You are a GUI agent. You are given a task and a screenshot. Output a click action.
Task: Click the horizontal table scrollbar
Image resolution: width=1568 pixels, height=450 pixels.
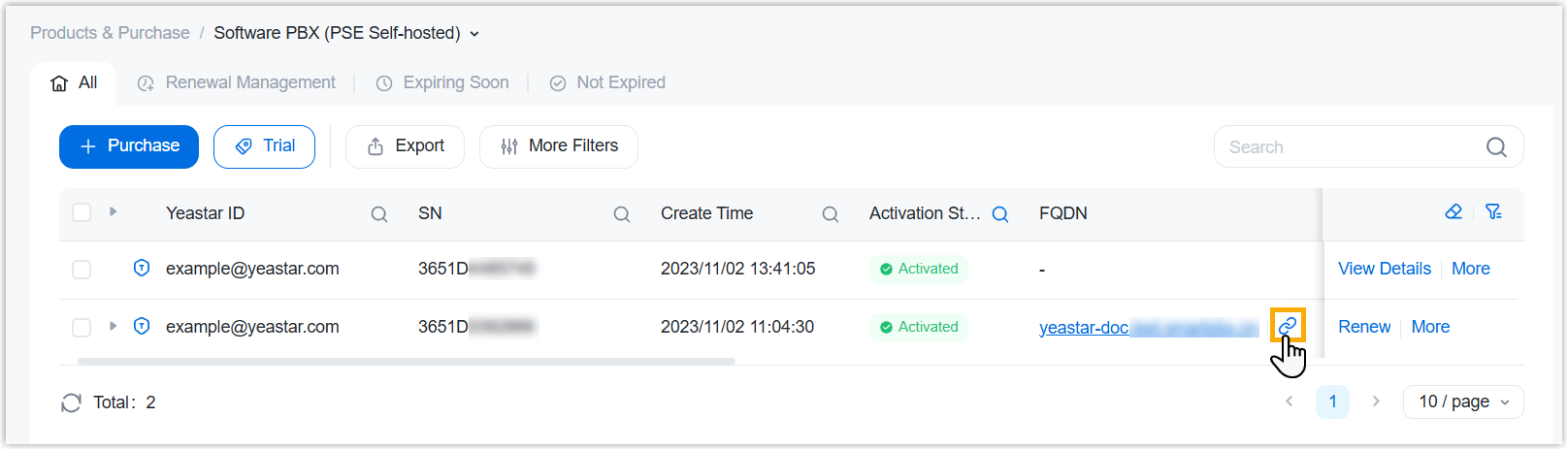point(406,361)
